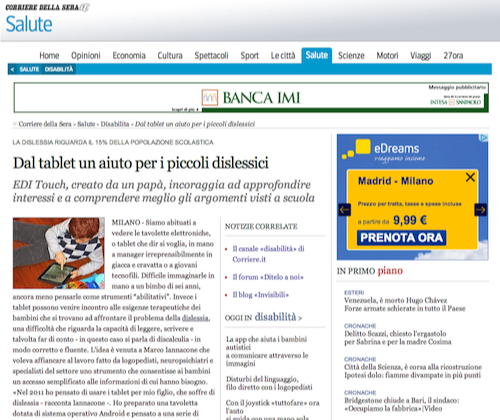The image size is (500, 420).
Task: Click the Salute breadcrumb link
Action: pos(86,124)
